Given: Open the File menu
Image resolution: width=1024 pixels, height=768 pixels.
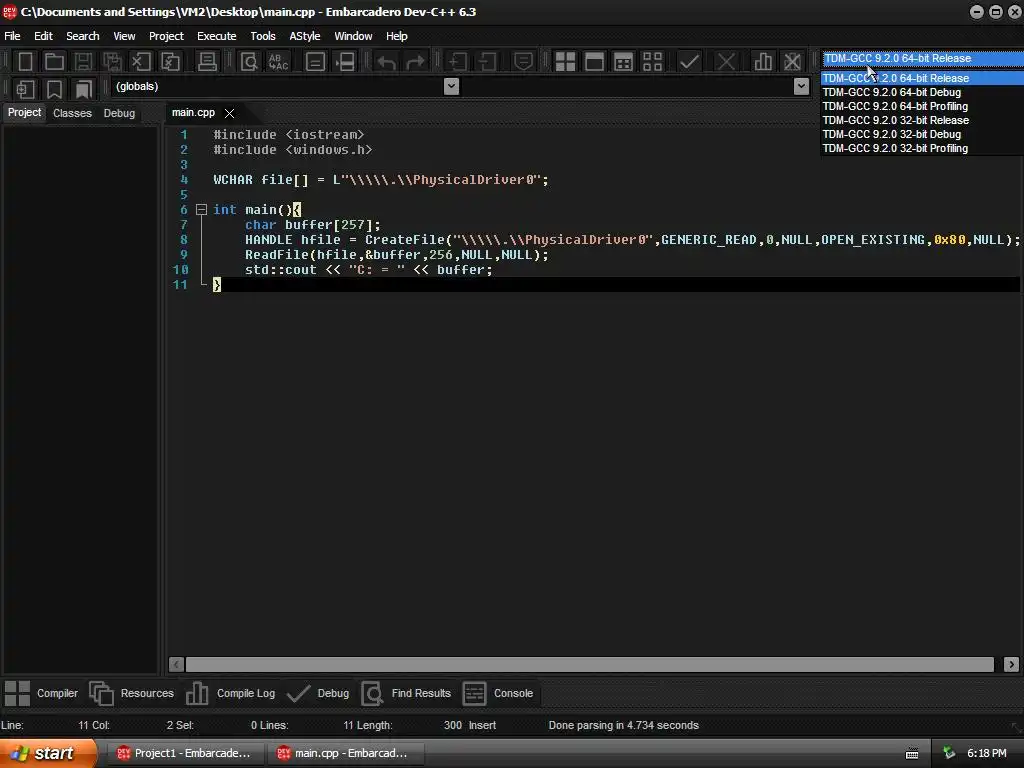Looking at the screenshot, I should click(x=12, y=36).
